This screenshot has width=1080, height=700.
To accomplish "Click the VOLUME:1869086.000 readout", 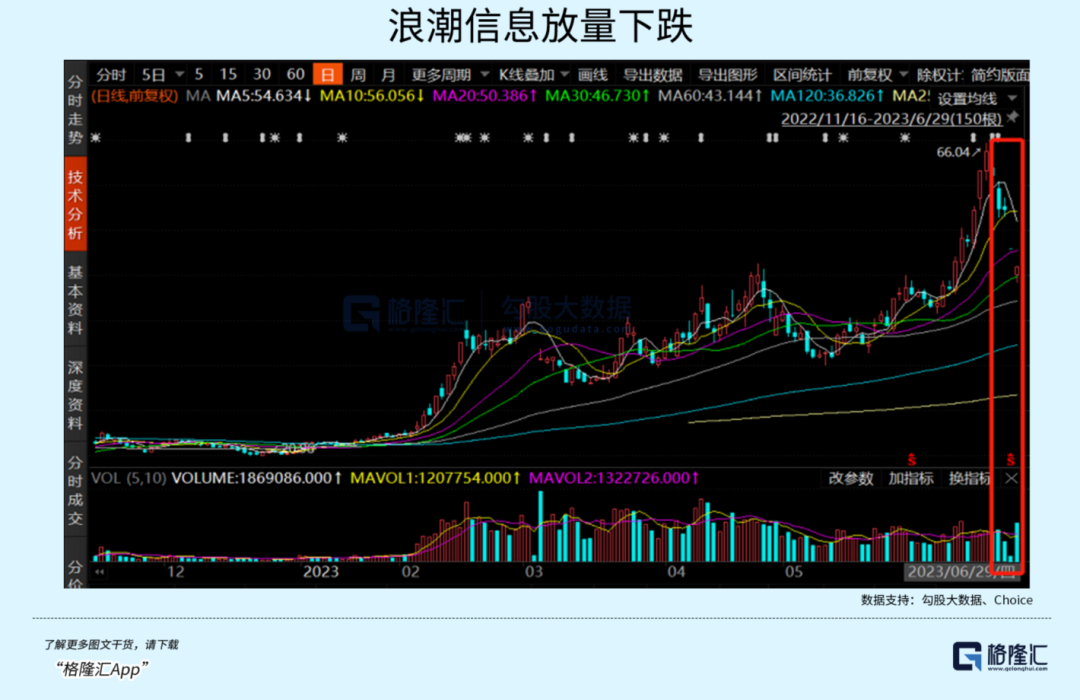I will (256, 478).
